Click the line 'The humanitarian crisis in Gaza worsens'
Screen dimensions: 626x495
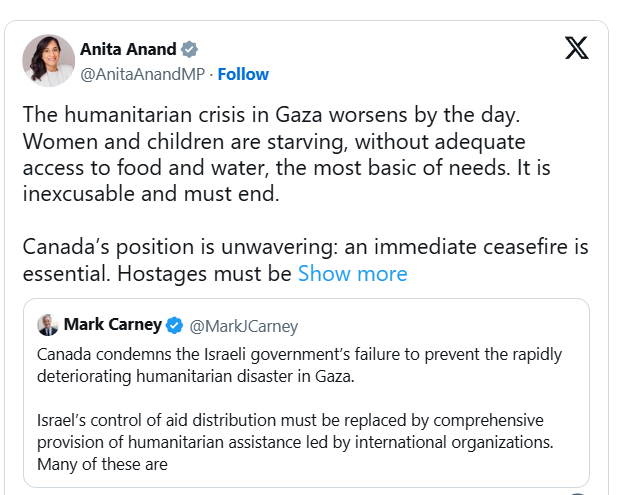pos(271,115)
